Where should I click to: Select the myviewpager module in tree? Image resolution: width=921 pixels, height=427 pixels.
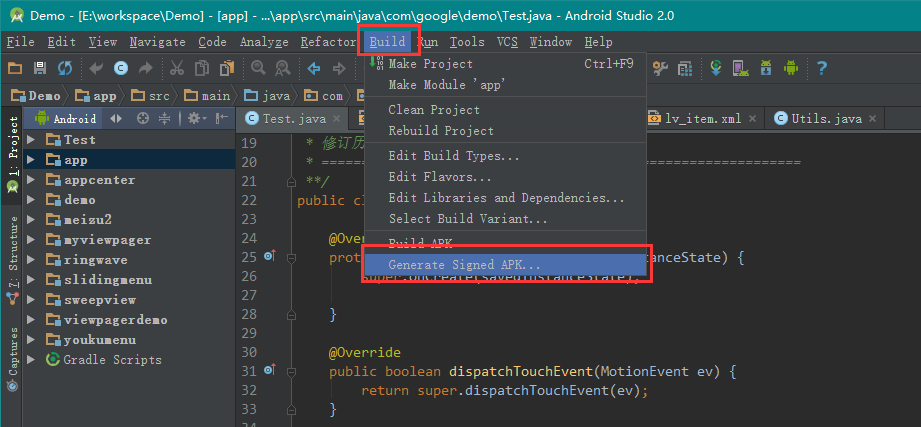tap(107, 240)
